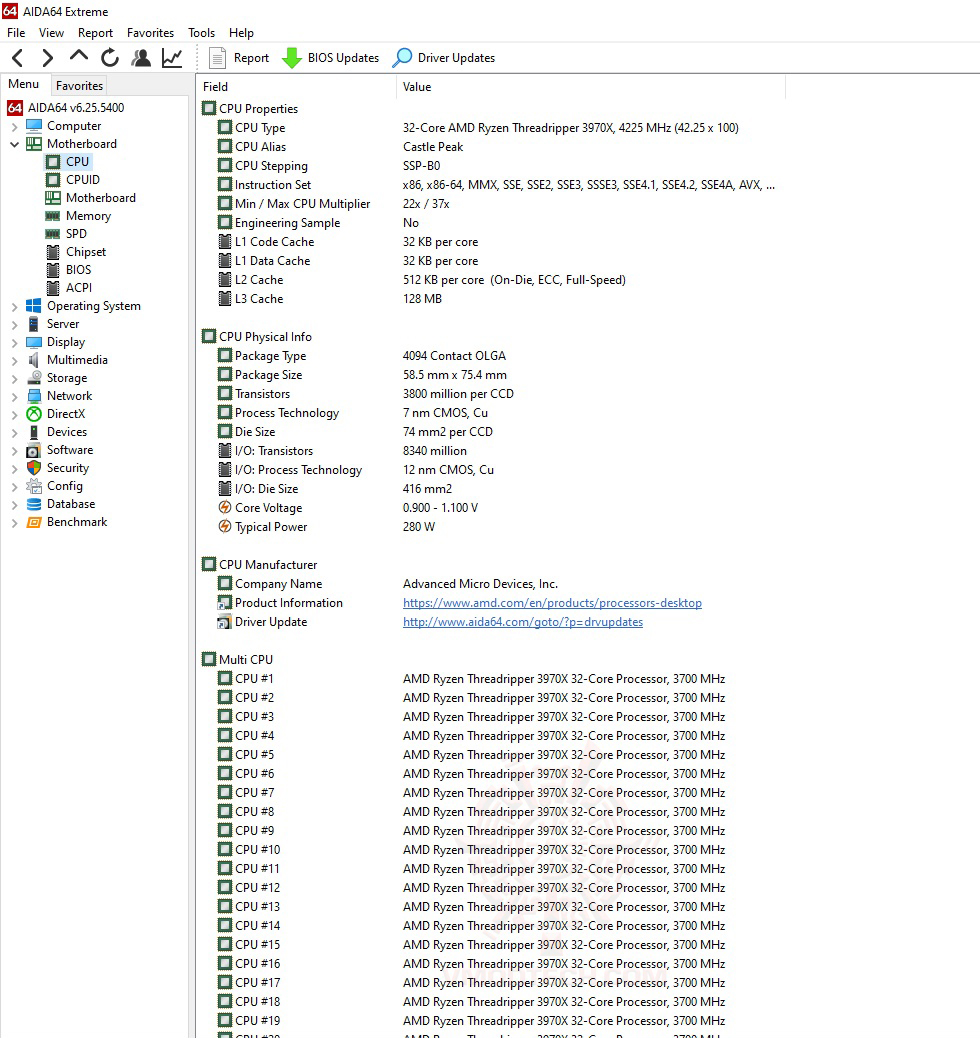Open the SPD page in the tree

[x=76, y=234]
